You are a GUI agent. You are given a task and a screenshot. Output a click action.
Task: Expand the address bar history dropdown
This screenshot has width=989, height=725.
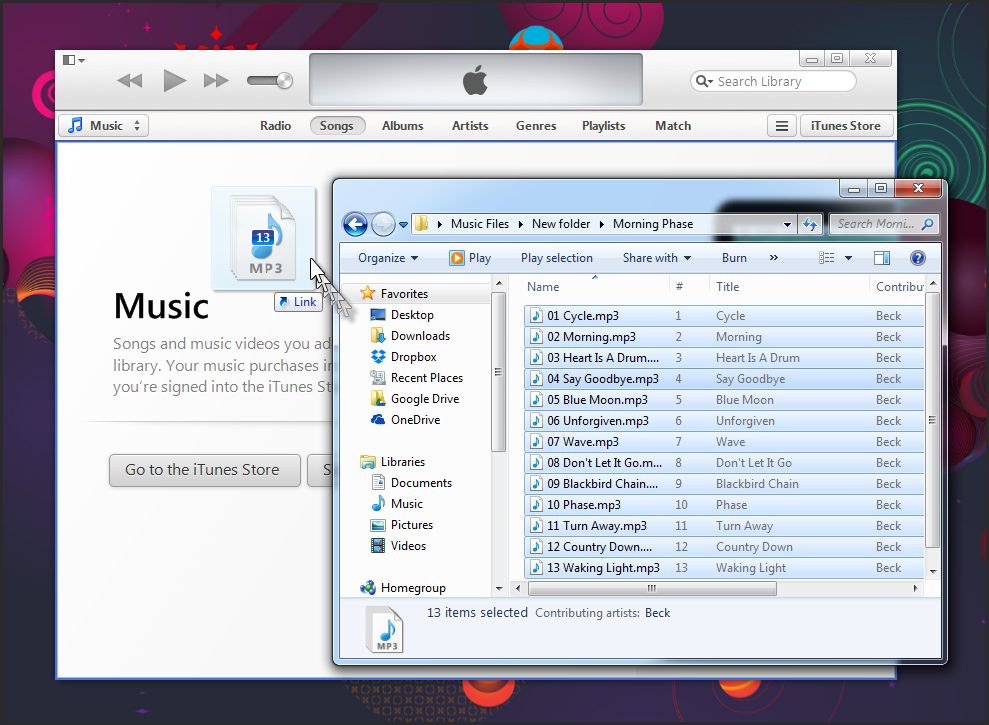[787, 225]
